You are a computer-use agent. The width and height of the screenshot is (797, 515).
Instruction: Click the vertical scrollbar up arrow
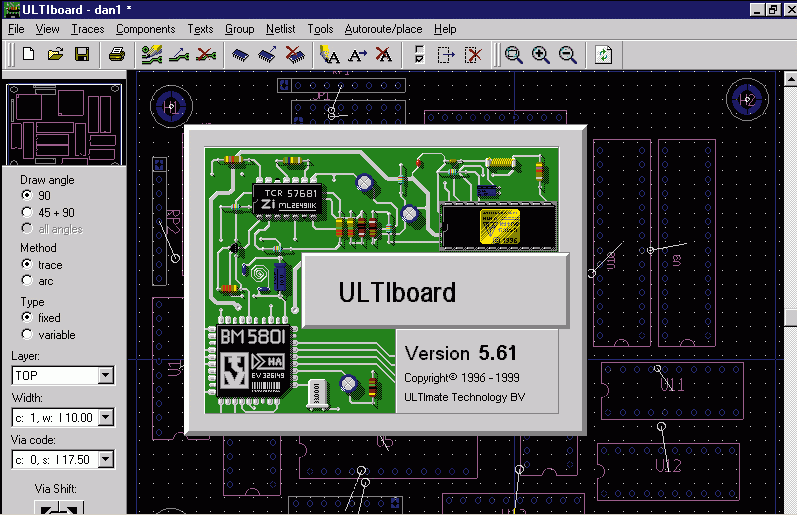coord(790,79)
